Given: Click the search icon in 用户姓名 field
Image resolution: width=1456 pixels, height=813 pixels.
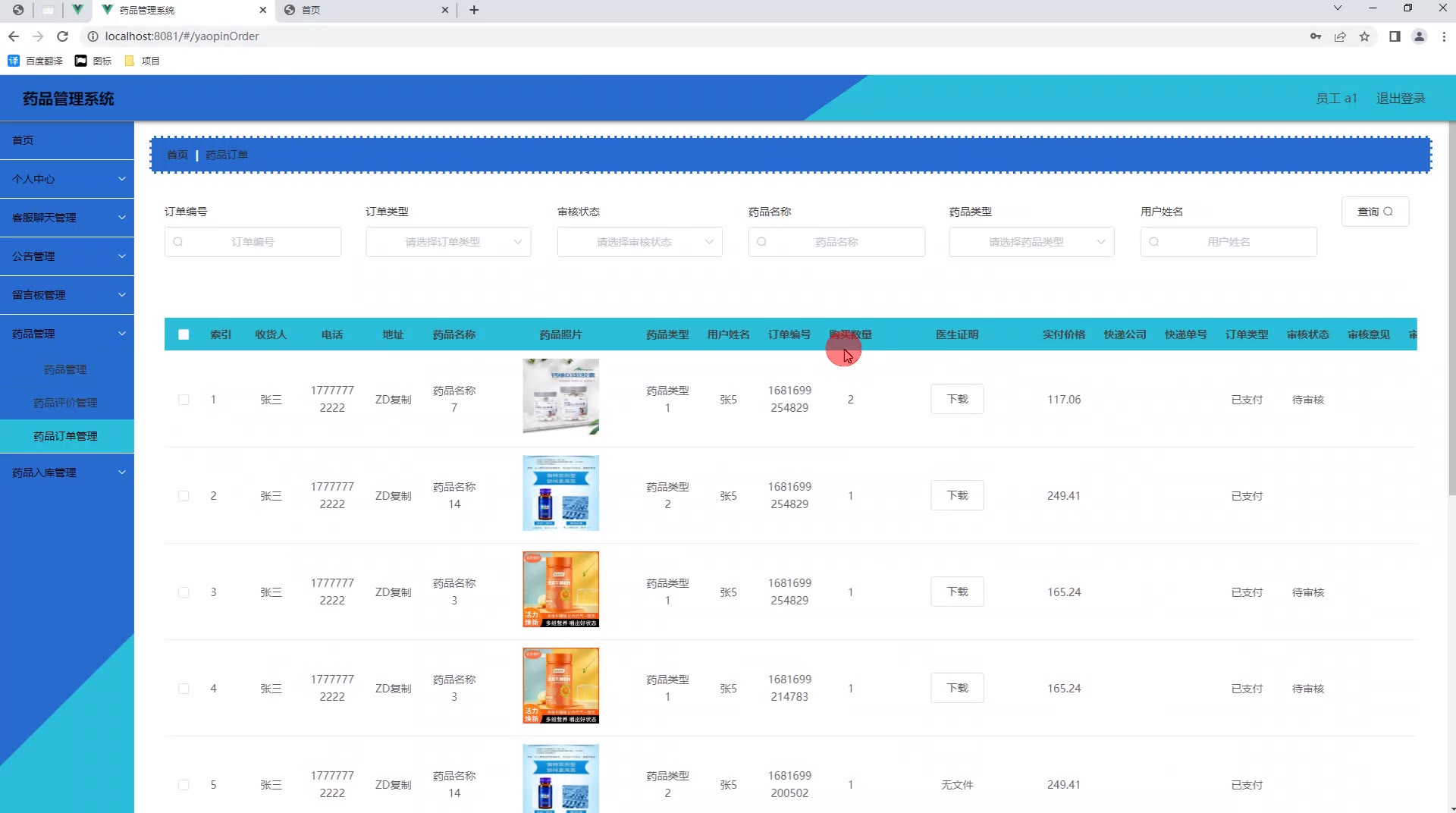Looking at the screenshot, I should pos(1154,242).
